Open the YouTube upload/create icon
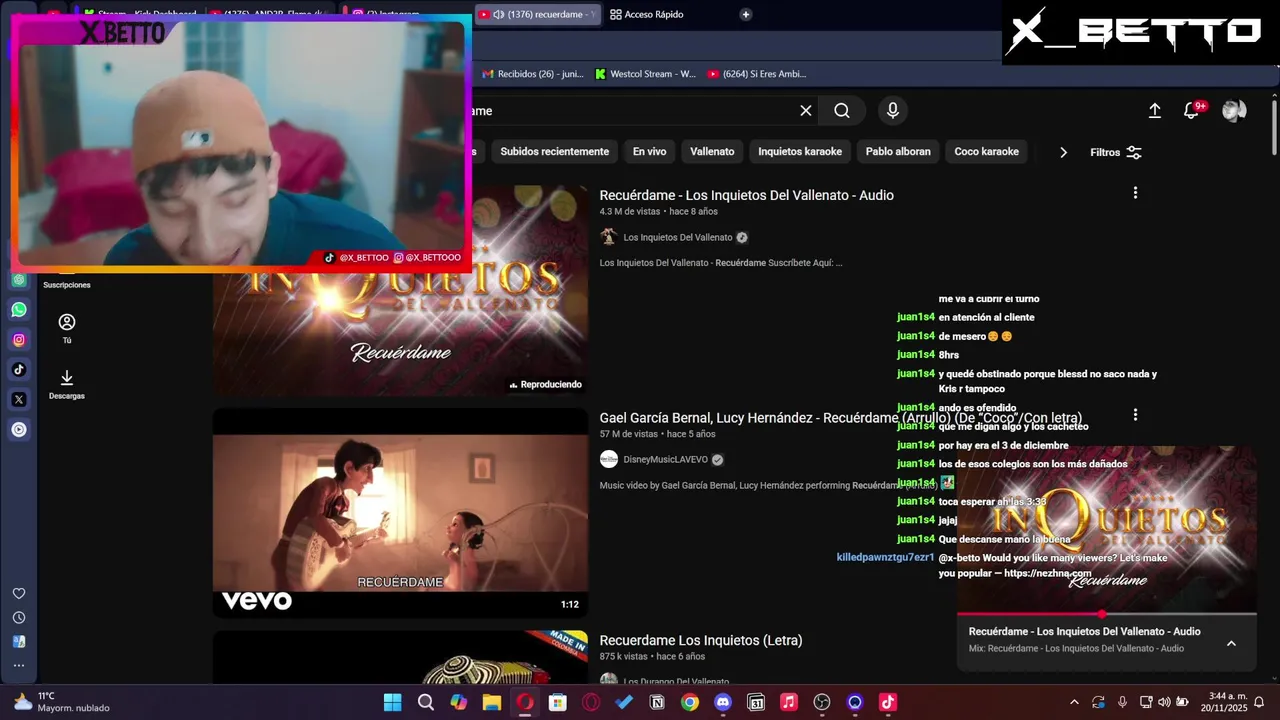 [1154, 111]
